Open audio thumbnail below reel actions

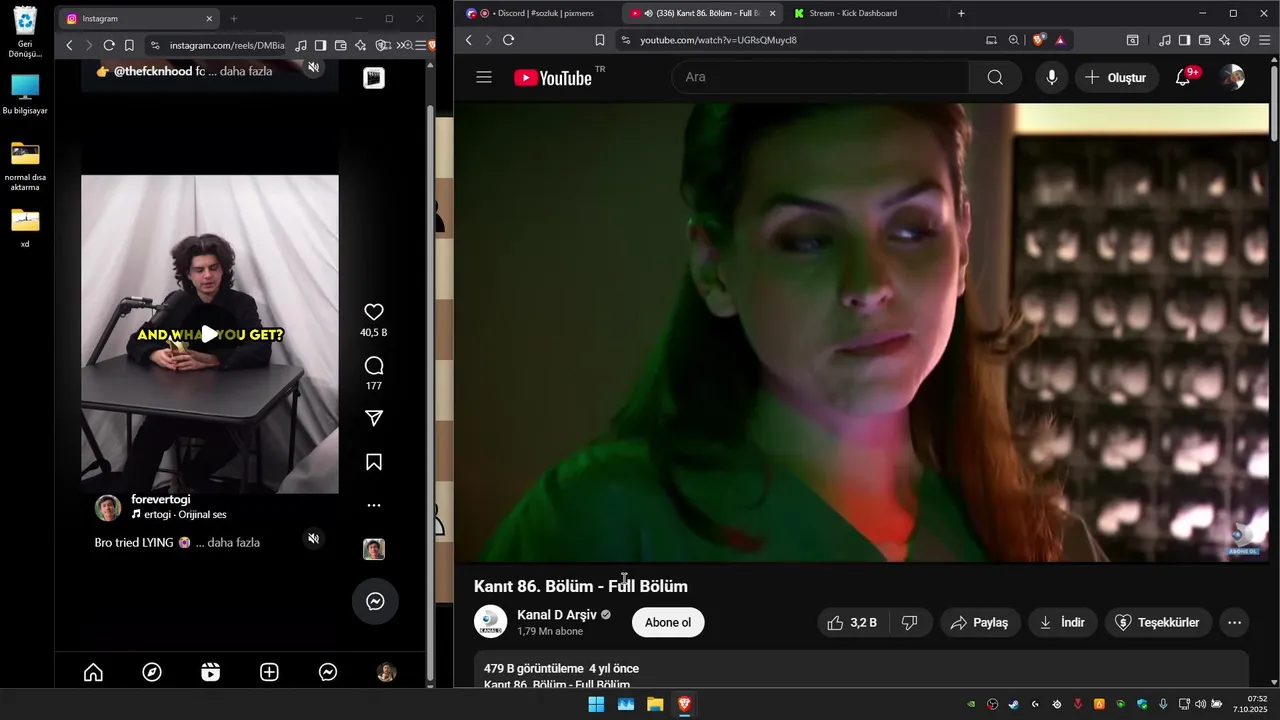pos(374,549)
